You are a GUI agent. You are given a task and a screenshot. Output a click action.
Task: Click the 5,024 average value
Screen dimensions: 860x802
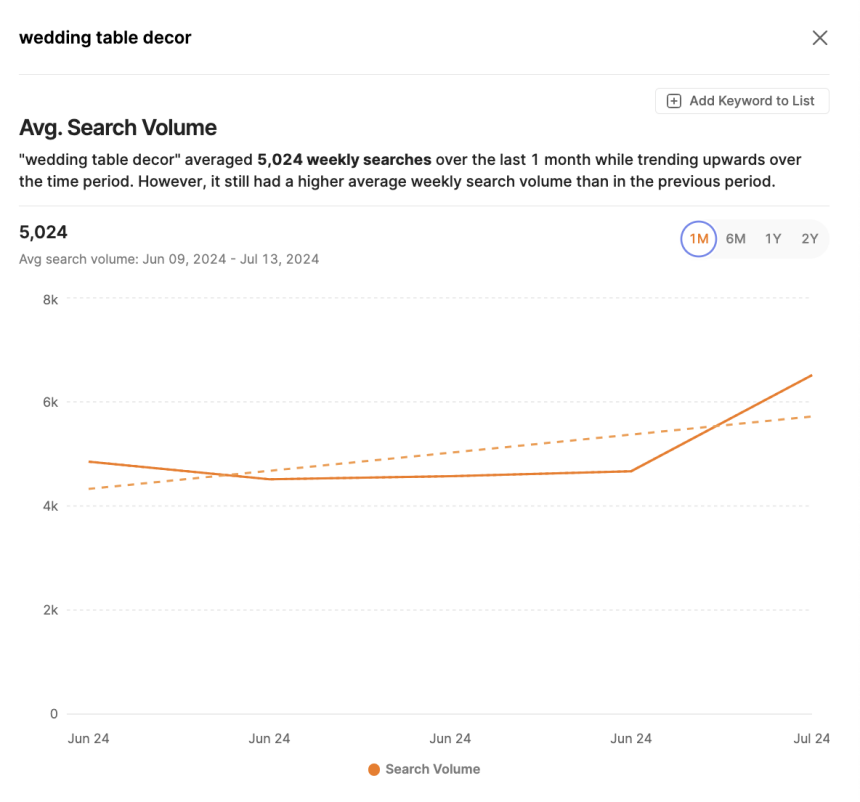pyautogui.click(x=43, y=232)
